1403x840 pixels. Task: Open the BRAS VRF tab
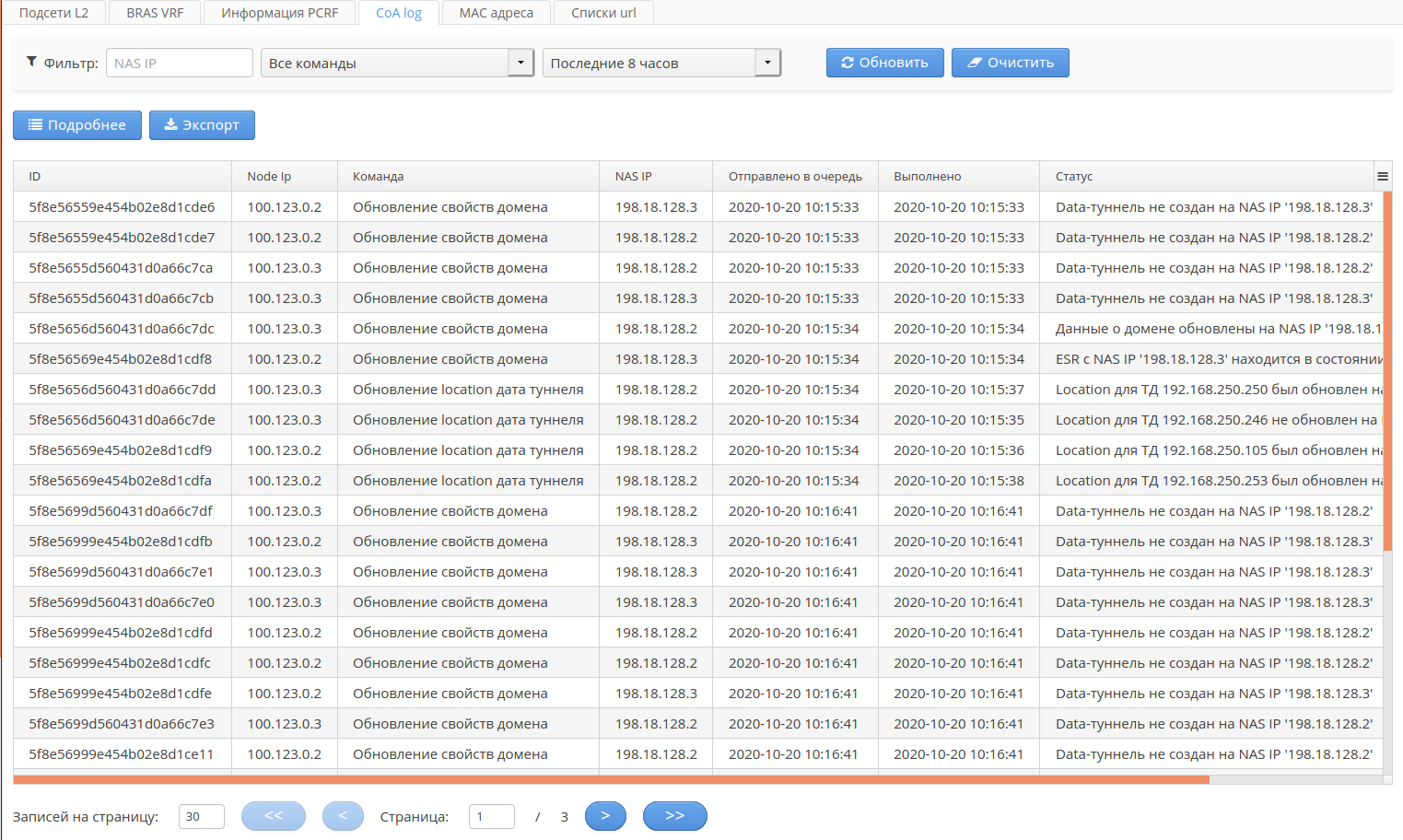155,13
